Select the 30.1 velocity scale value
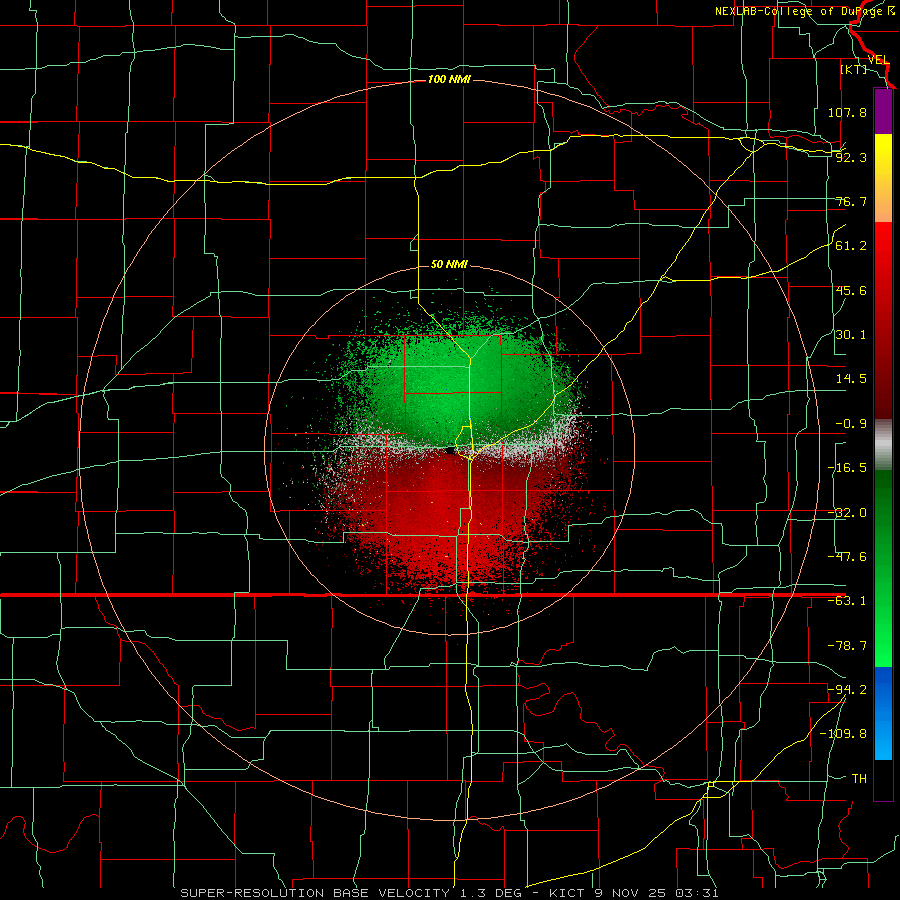Viewport: 900px width, 900px height. coord(851,335)
